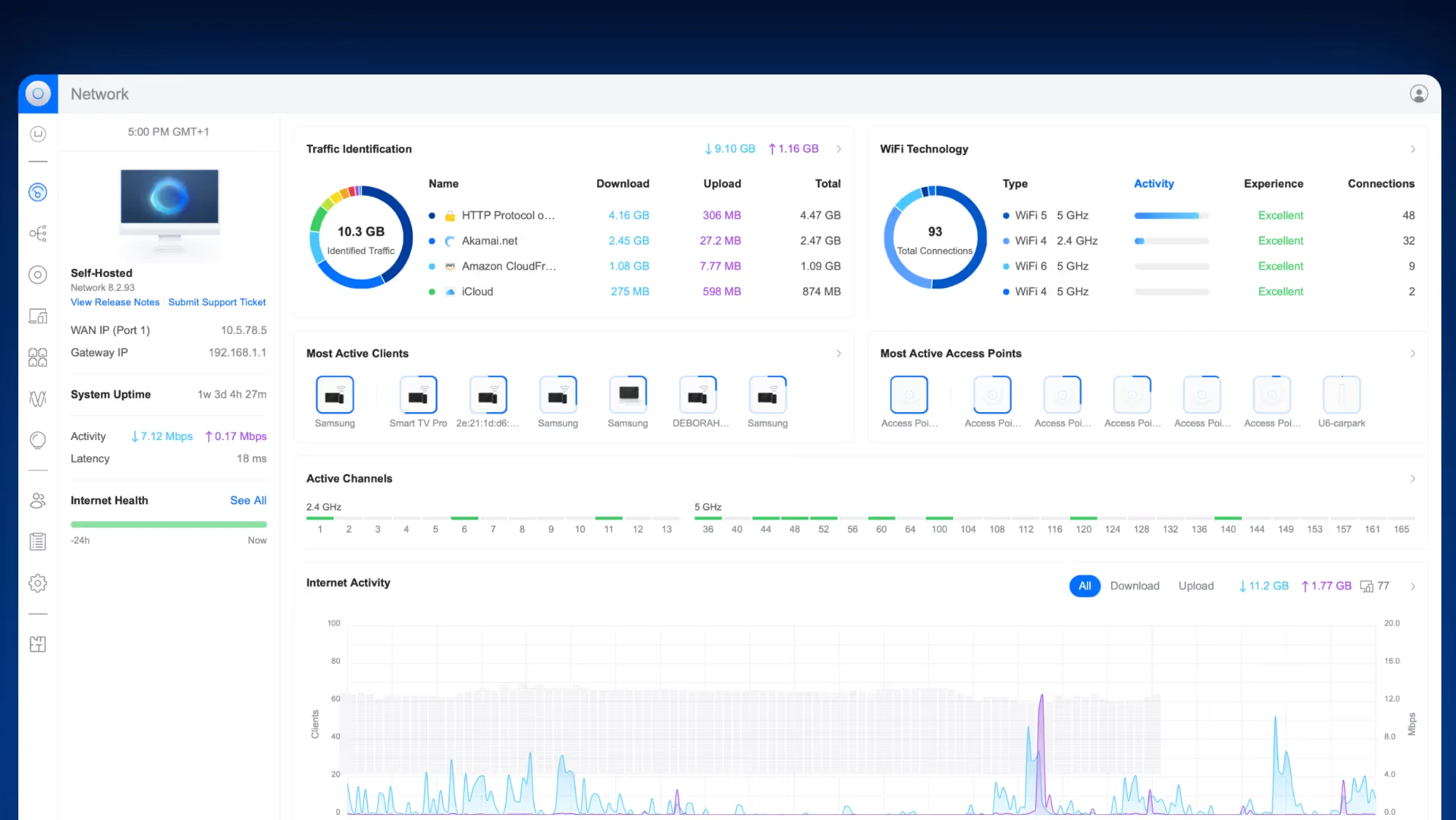Viewport: 1456px width, 820px height.
Task: Open the Client Devices icon in sidebar
Action: tap(38, 316)
